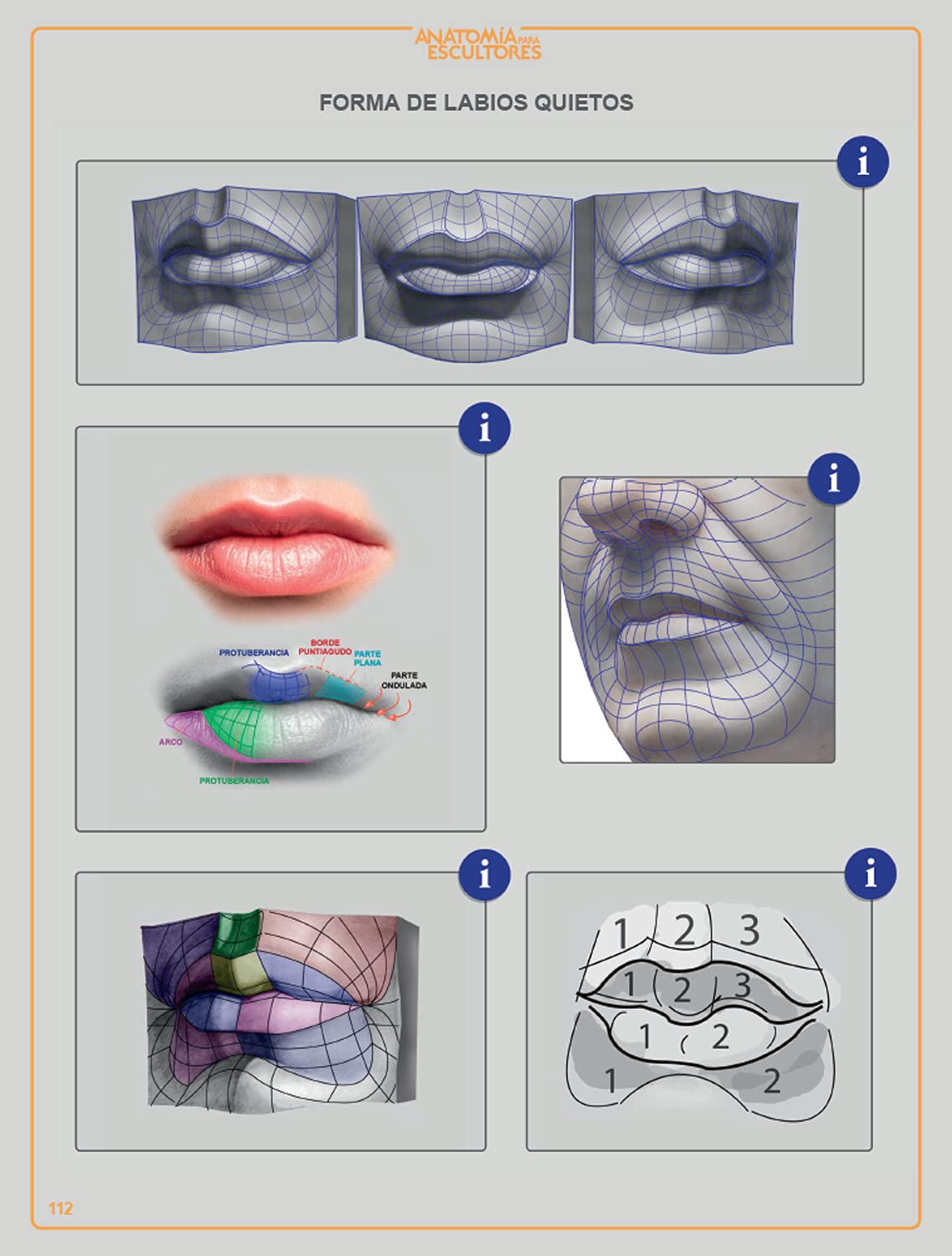This screenshot has width=952, height=1256.
Task: Click the green PROTUBERANCIA label under the lips
Action: (234, 780)
